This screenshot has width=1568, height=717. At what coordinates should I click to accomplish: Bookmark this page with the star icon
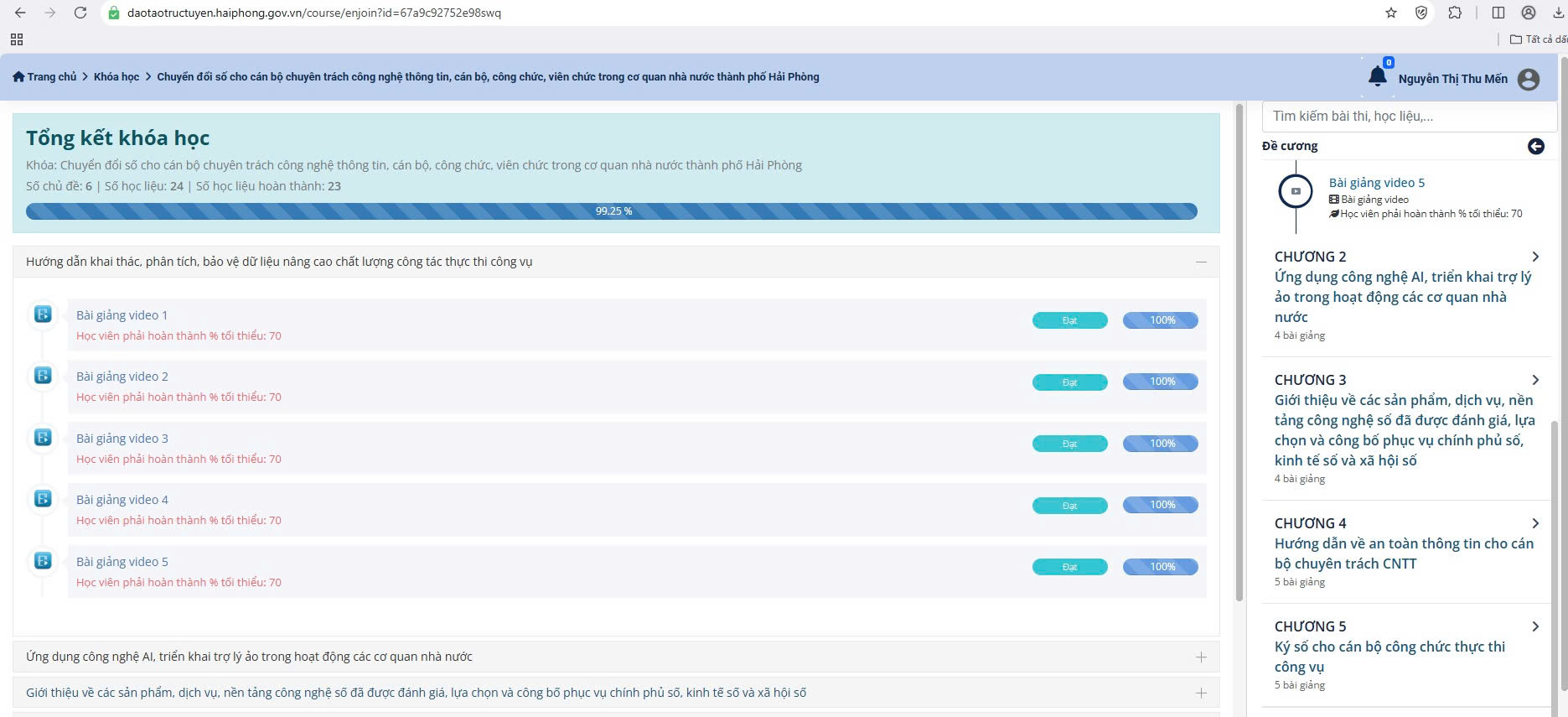tap(1391, 13)
